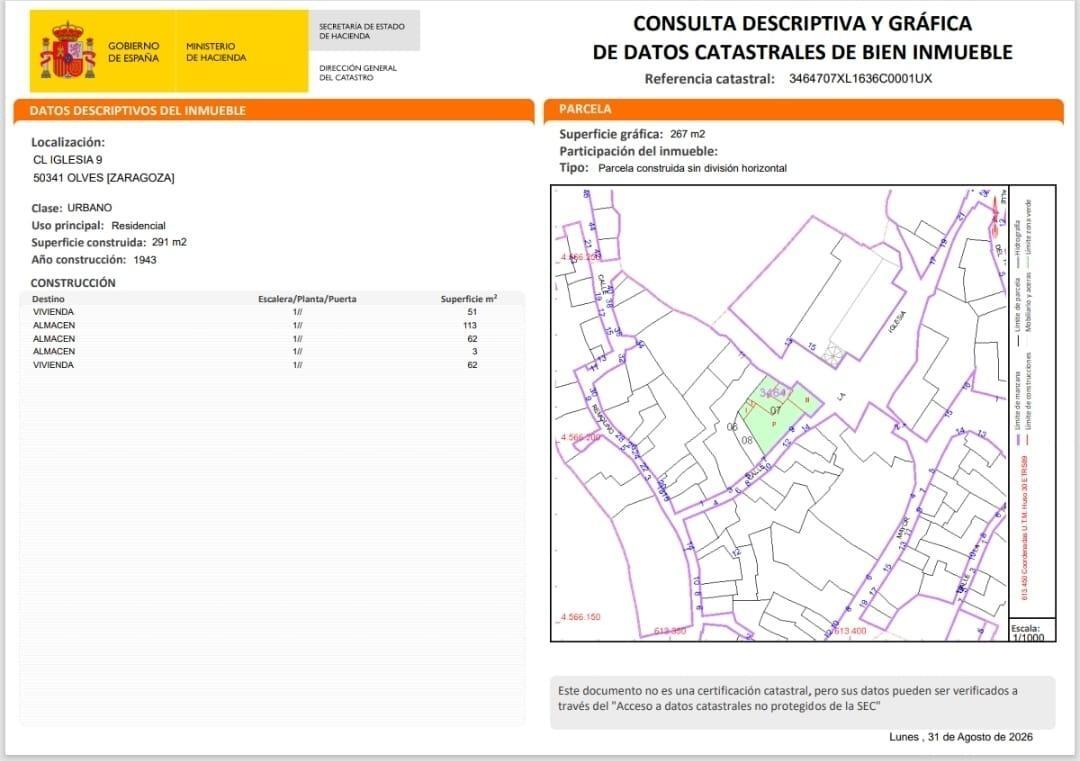Click "SECRETARÍA DE ESTADO DE HACIENDA" label
Screen dimensions: 1080x761
click(362, 31)
